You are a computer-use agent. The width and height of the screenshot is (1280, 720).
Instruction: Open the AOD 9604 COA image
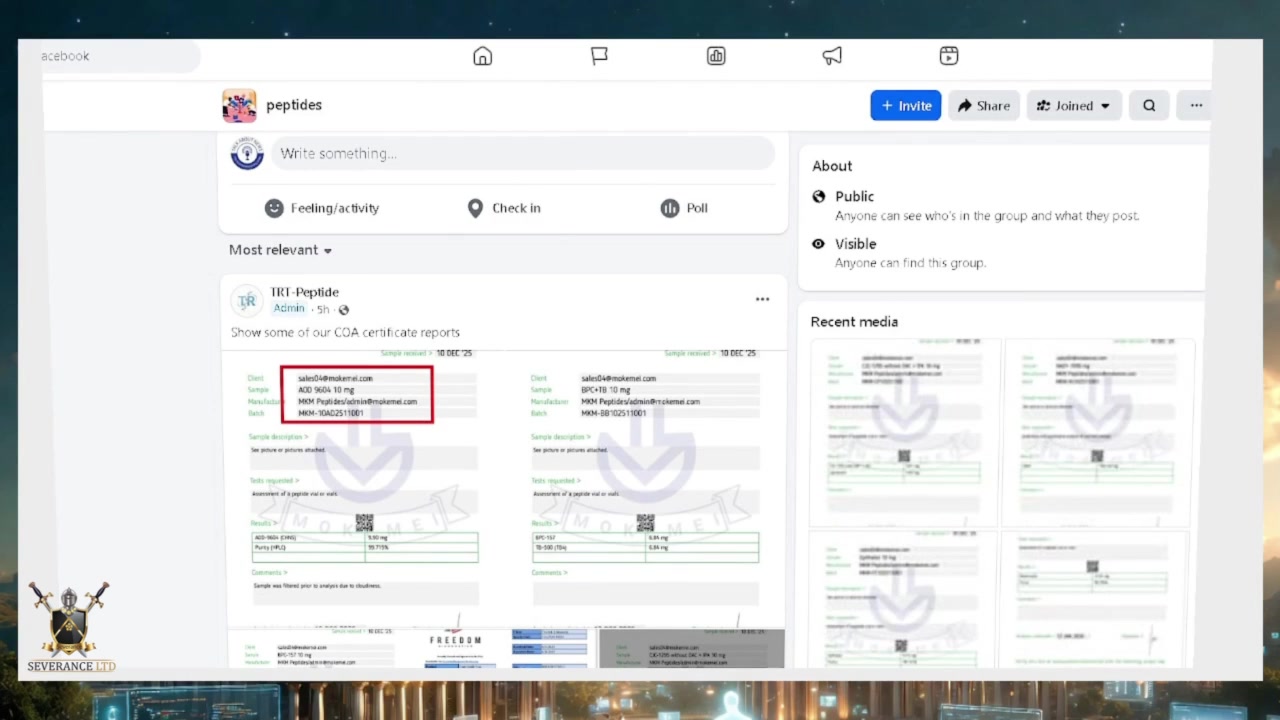pos(364,487)
